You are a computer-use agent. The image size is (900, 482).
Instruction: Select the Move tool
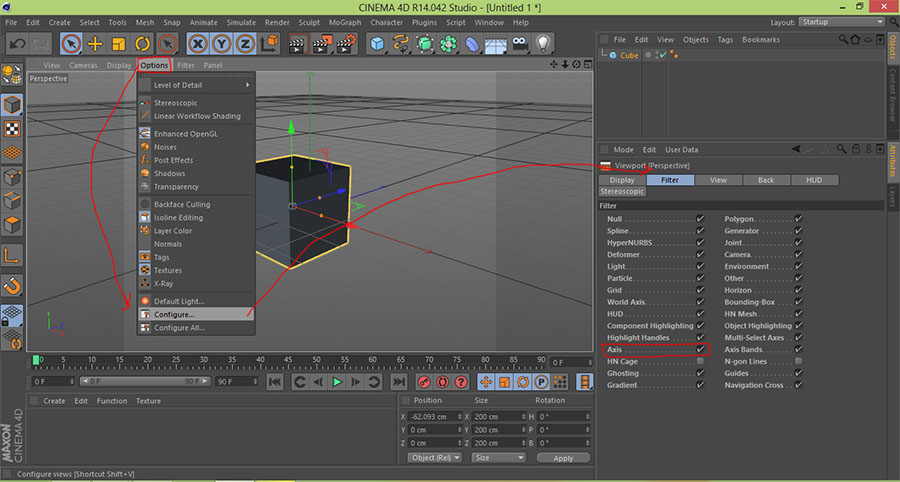pyautogui.click(x=95, y=44)
